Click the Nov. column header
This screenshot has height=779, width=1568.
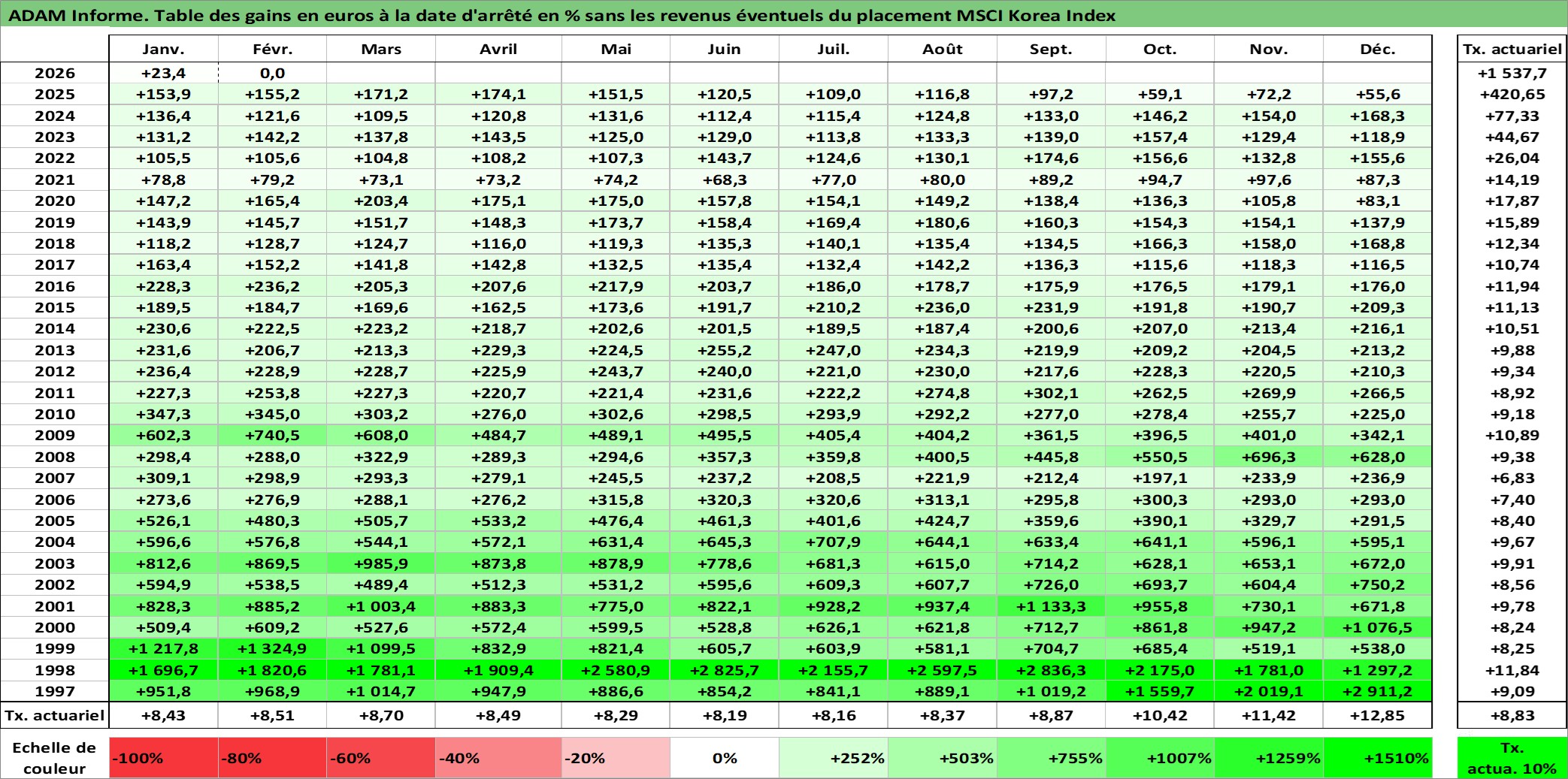[x=1269, y=49]
